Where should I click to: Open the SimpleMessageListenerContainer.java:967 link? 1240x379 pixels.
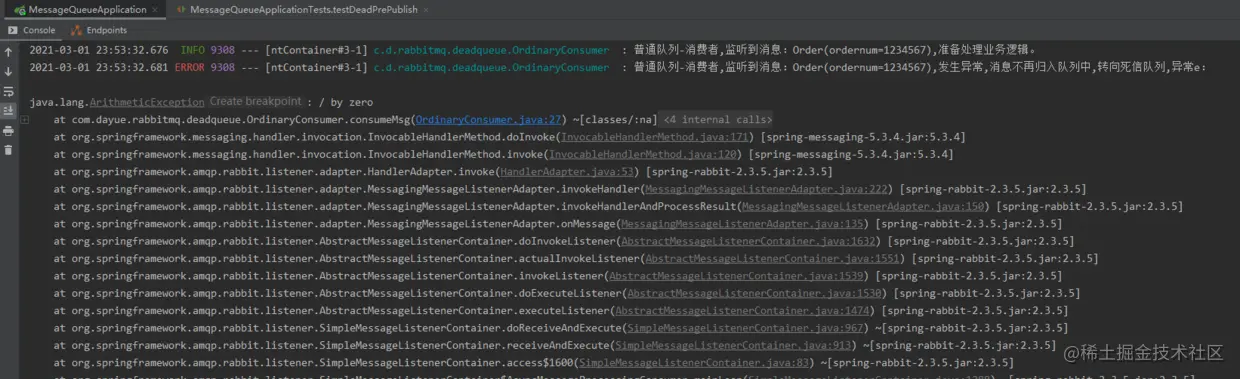tap(746, 328)
